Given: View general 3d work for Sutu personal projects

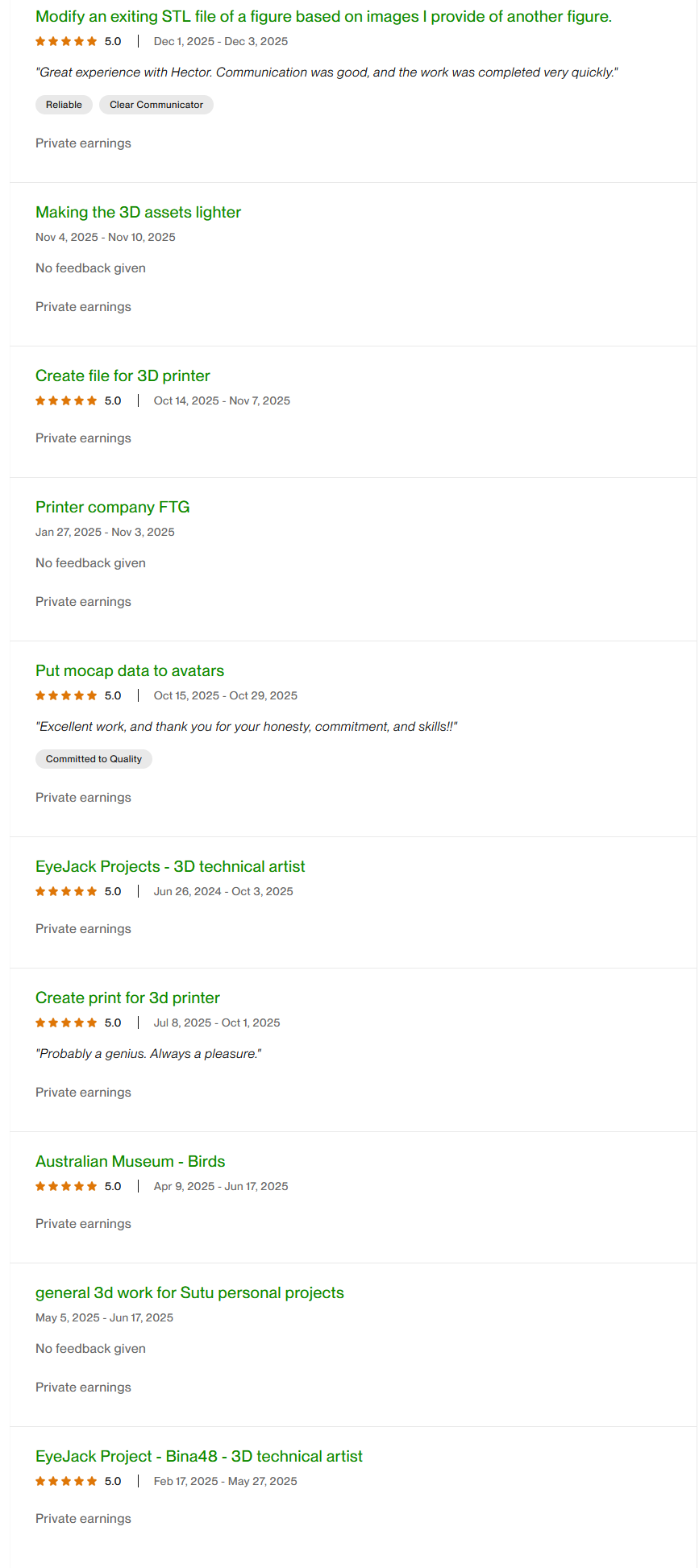Looking at the screenshot, I should click(189, 1293).
